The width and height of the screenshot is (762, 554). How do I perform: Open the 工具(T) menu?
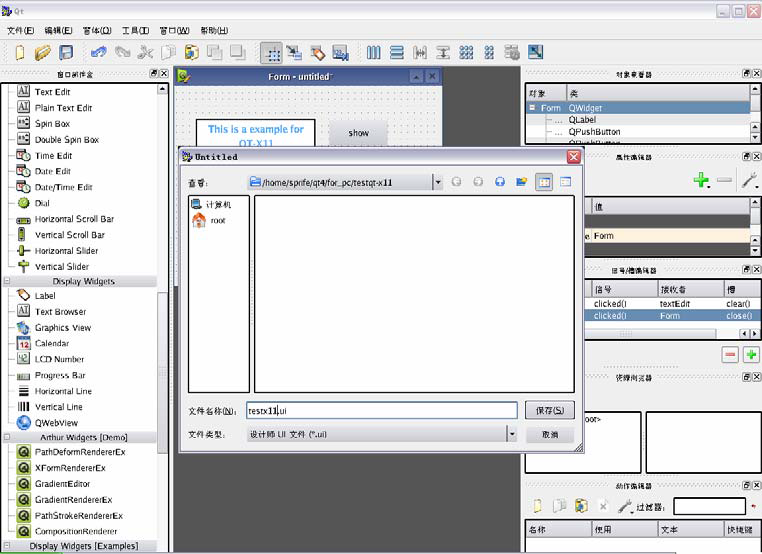[135, 30]
